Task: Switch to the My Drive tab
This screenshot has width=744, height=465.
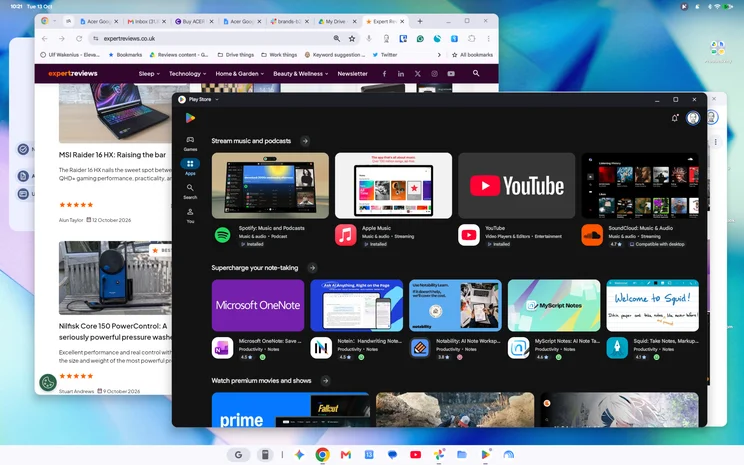Action: (x=337, y=21)
